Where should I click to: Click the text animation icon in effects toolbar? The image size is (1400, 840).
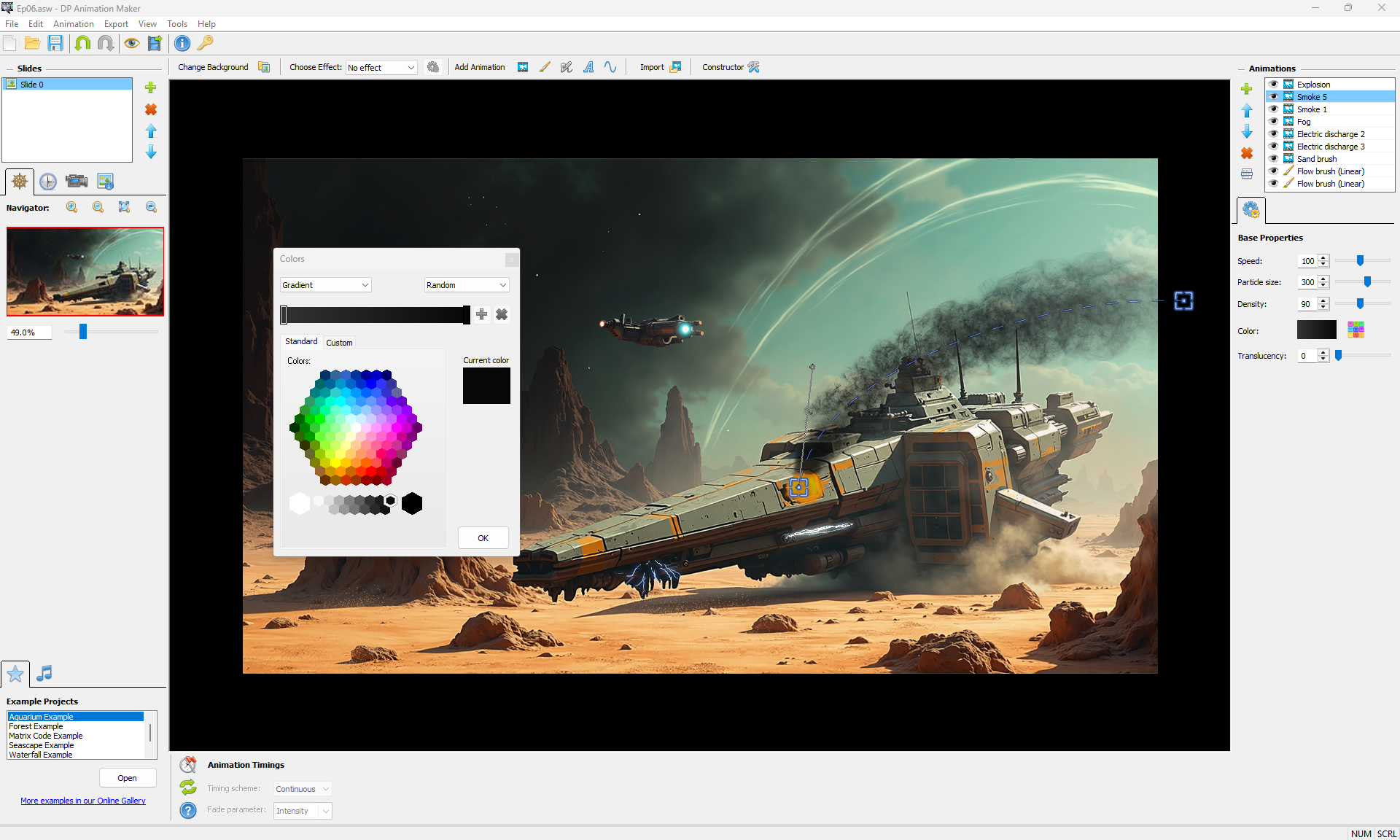click(588, 67)
